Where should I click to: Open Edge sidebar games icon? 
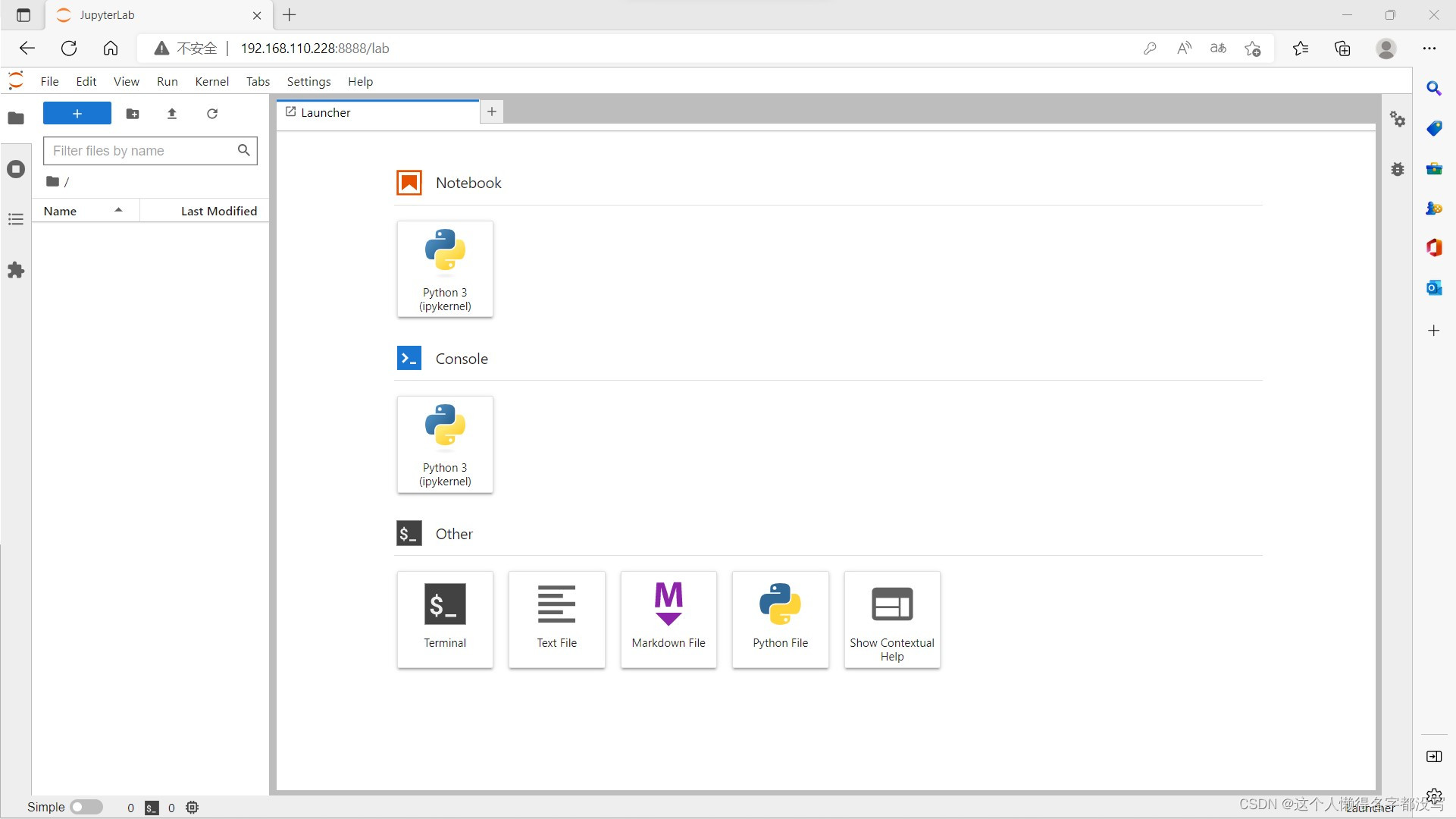(1434, 208)
